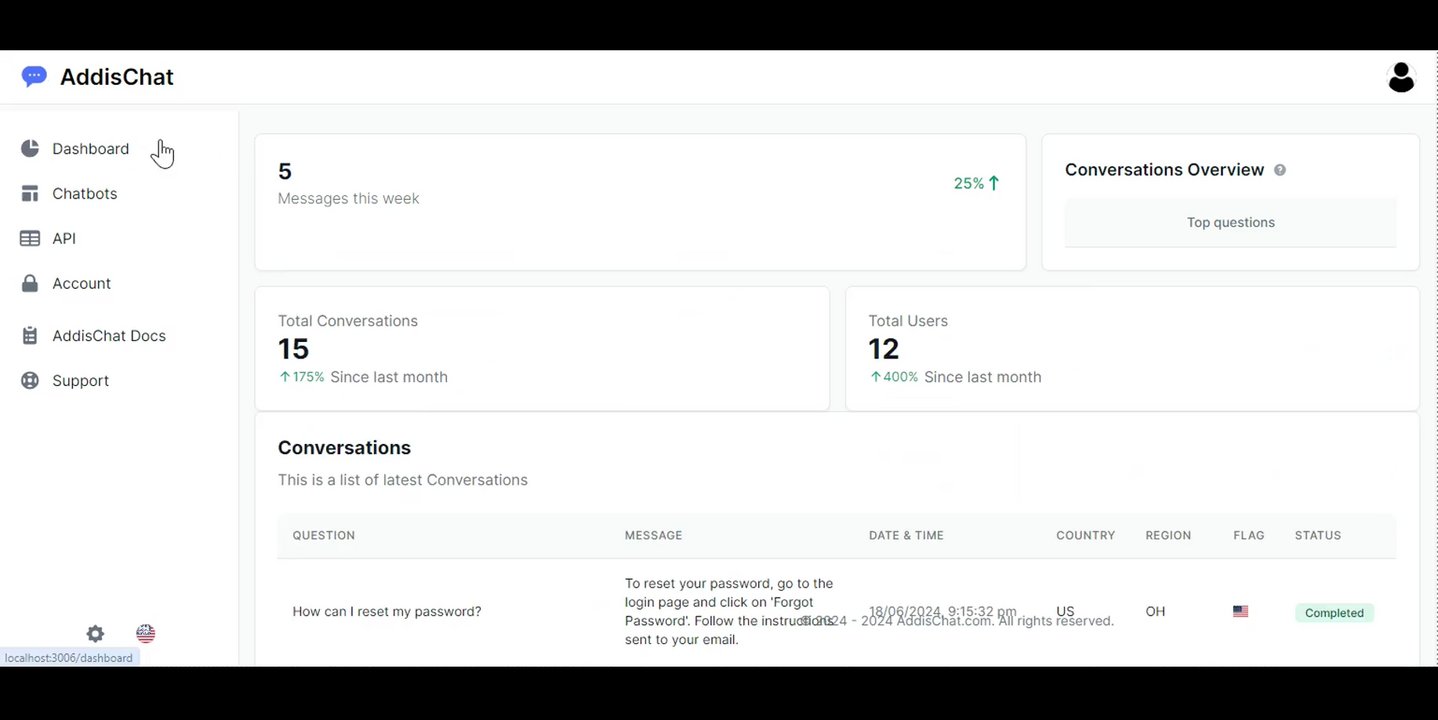Click the AddisChat chat bubble logo
The height and width of the screenshot is (720, 1438).
pyautogui.click(x=34, y=77)
